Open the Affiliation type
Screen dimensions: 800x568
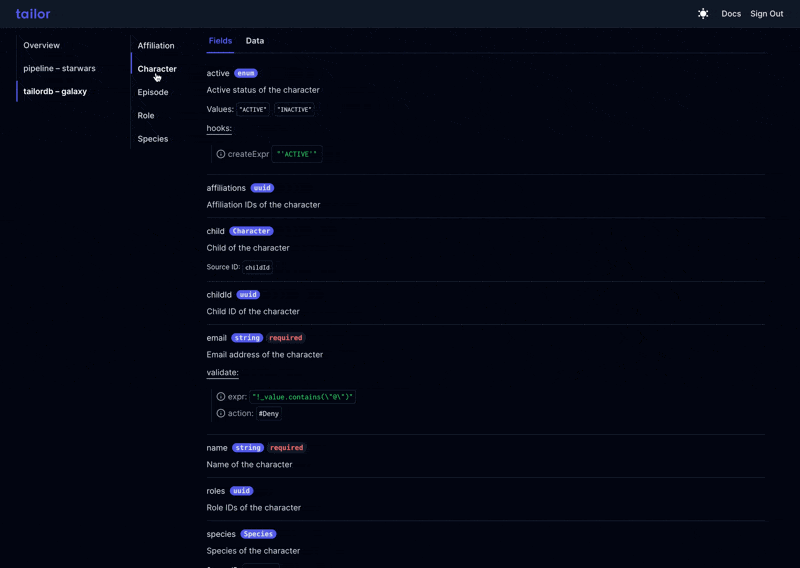[156, 45]
